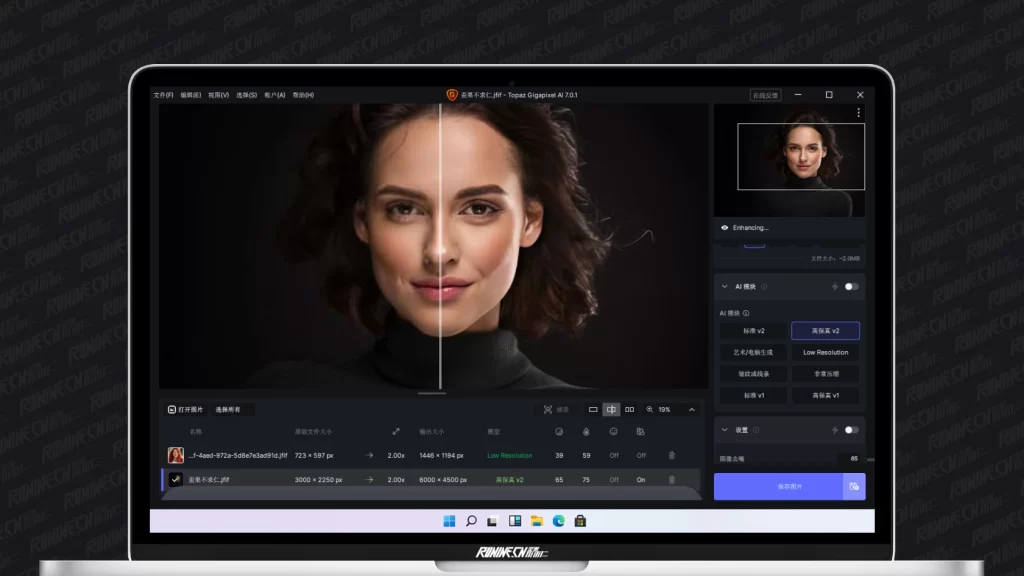Check the selected 3000 × 2250 image checkbox
Screen dimensions: 1024x576
(x=176, y=479)
